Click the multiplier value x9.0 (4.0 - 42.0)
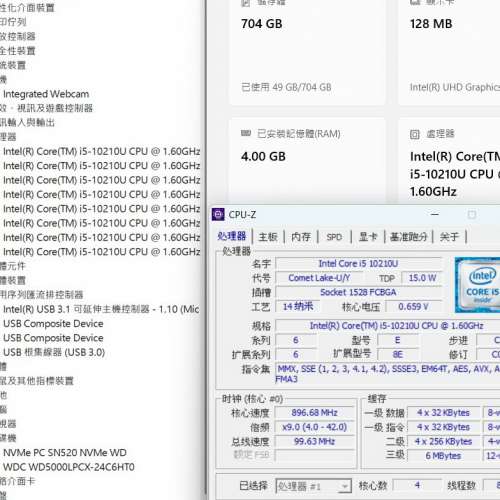The height and width of the screenshot is (500, 500). pos(314,427)
